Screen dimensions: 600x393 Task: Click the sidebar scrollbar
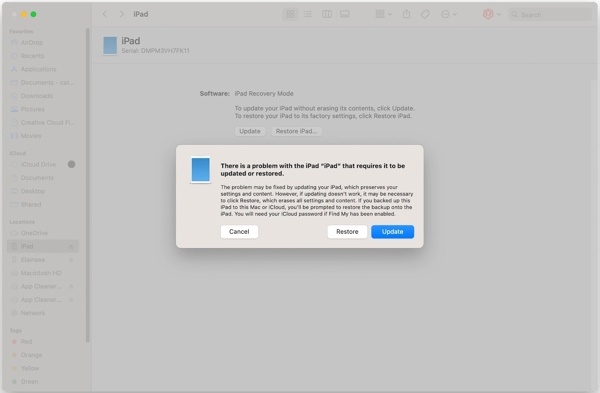point(88,185)
